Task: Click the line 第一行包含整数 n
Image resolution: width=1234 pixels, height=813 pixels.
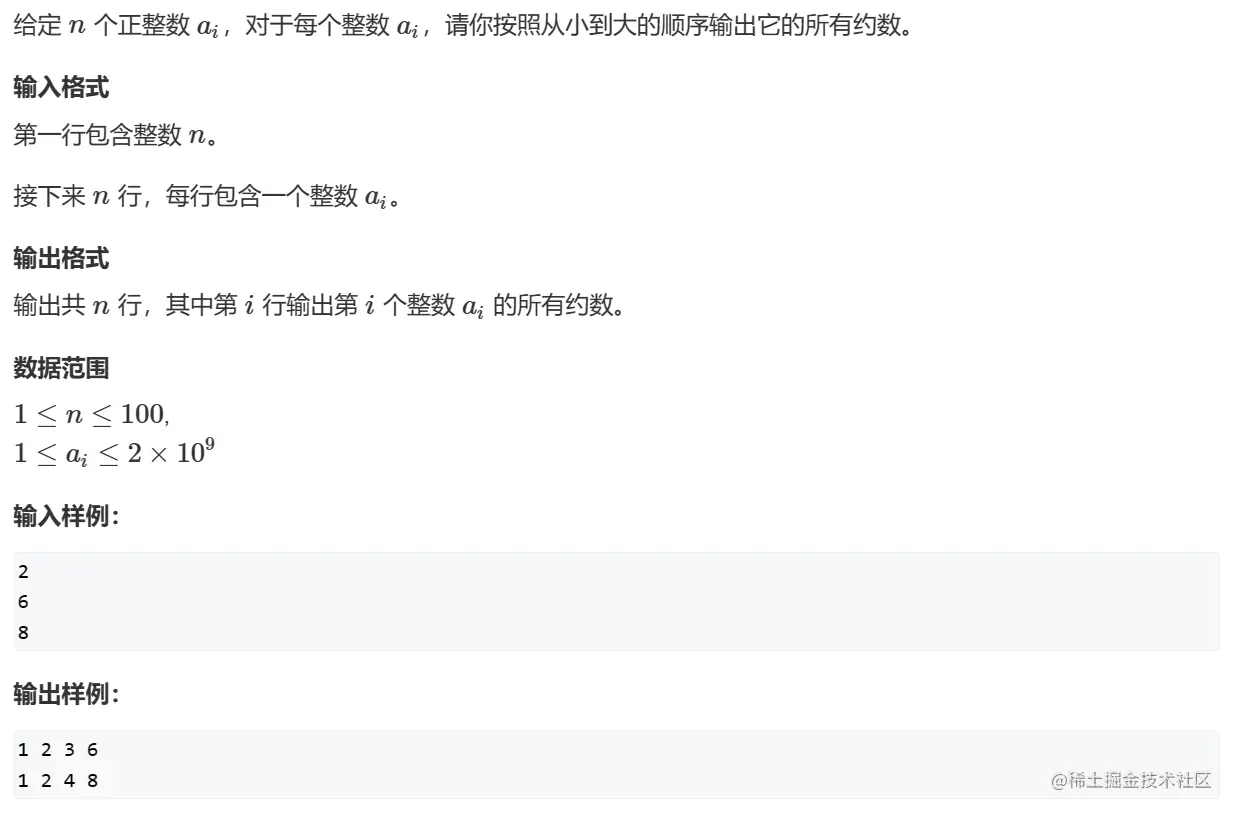Action: pyautogui.click(x=116, y=135)
